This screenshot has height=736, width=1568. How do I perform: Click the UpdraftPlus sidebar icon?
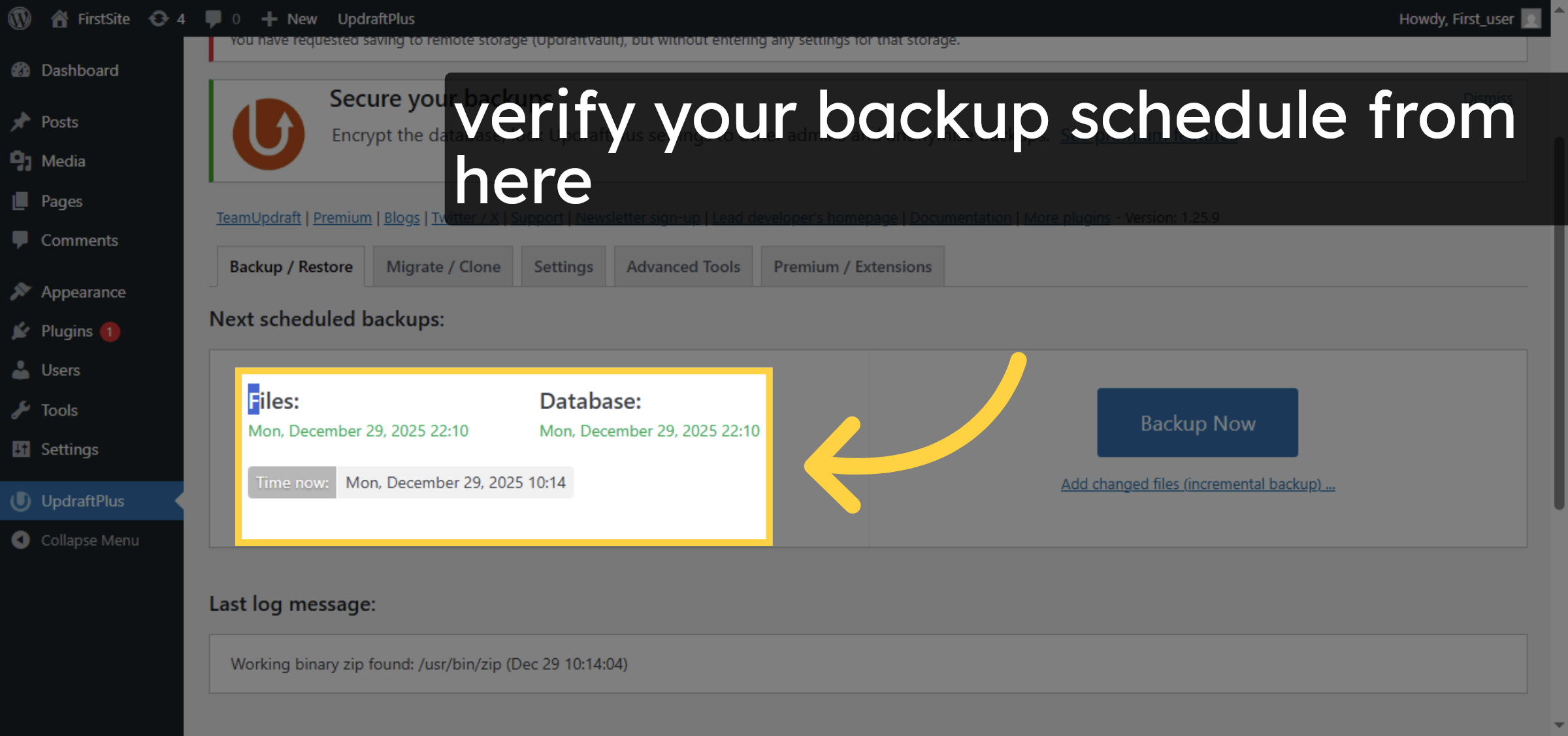pyautogui.click(x=20, y=501)
